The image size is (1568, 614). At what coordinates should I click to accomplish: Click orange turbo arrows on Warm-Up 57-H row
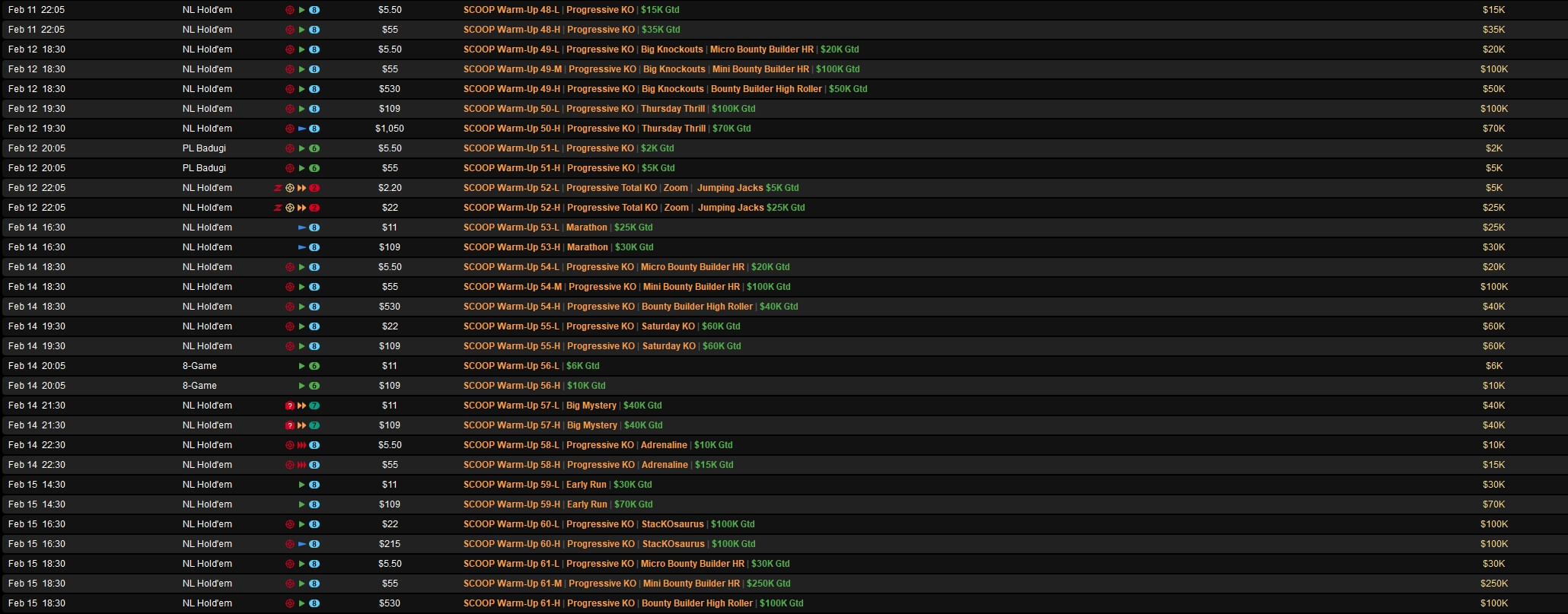click(302, 425)
